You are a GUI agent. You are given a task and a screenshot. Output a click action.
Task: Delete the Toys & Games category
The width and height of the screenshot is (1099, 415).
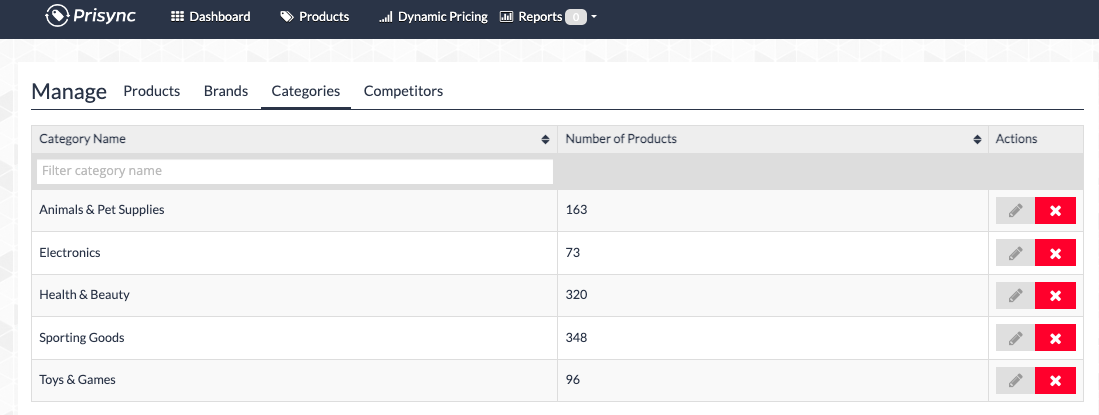tap(1055, 380)
